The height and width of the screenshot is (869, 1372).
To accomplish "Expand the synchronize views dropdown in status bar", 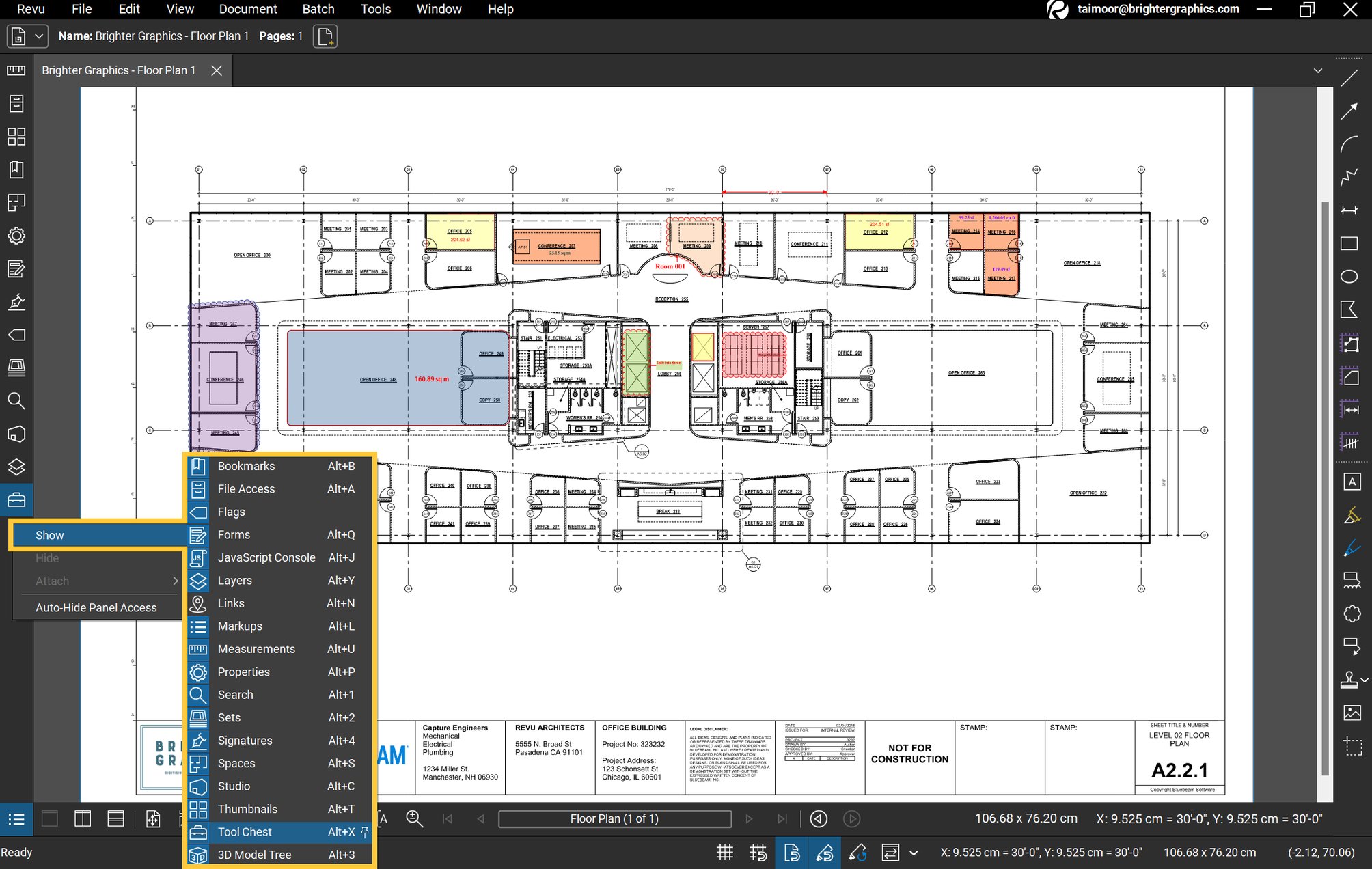I will coord(913,853).
